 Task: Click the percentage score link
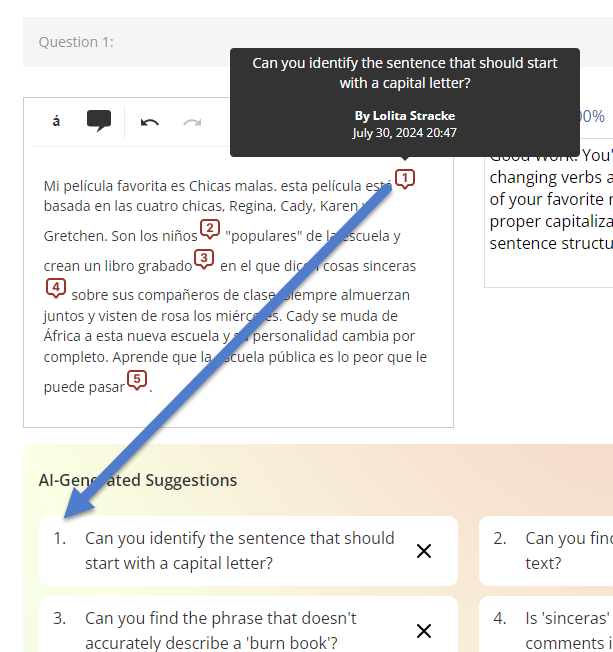(592, 116)
